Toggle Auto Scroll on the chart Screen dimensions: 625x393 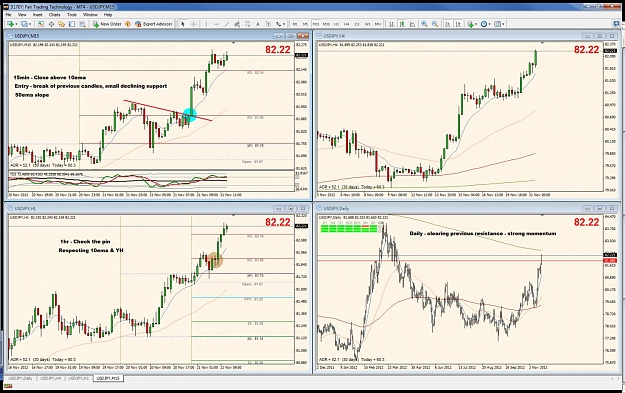448,24
